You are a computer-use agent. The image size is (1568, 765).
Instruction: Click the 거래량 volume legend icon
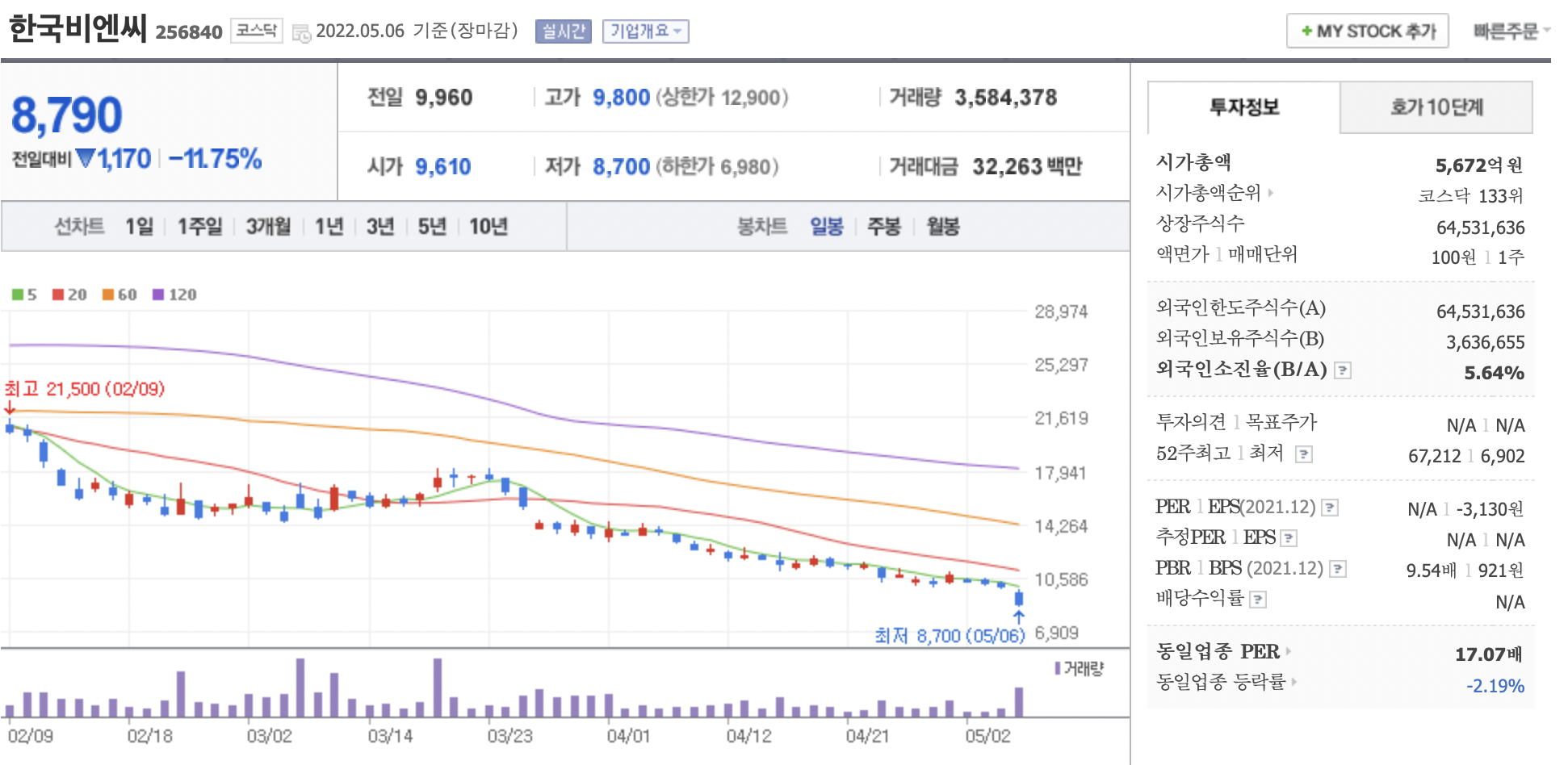pyautogui.click(x=1058, y=668)
